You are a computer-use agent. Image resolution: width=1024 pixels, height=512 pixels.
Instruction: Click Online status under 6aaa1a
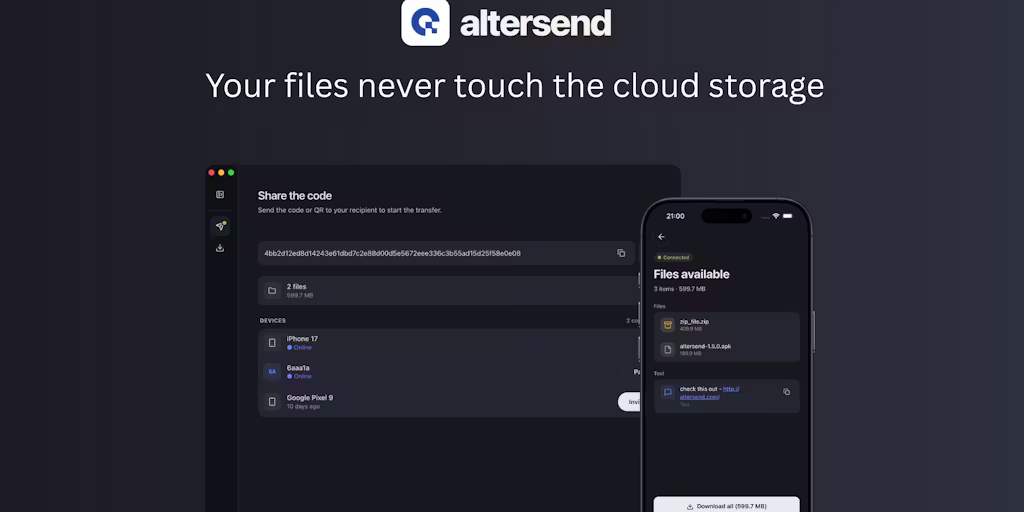tap(300, 376)
